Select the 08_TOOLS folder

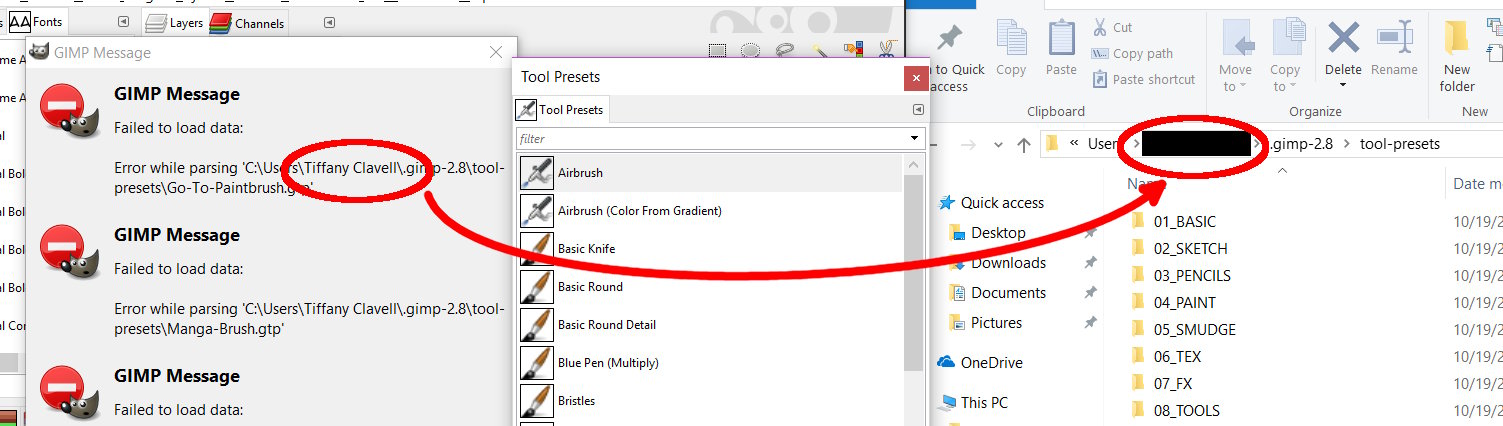(1175, 410)
